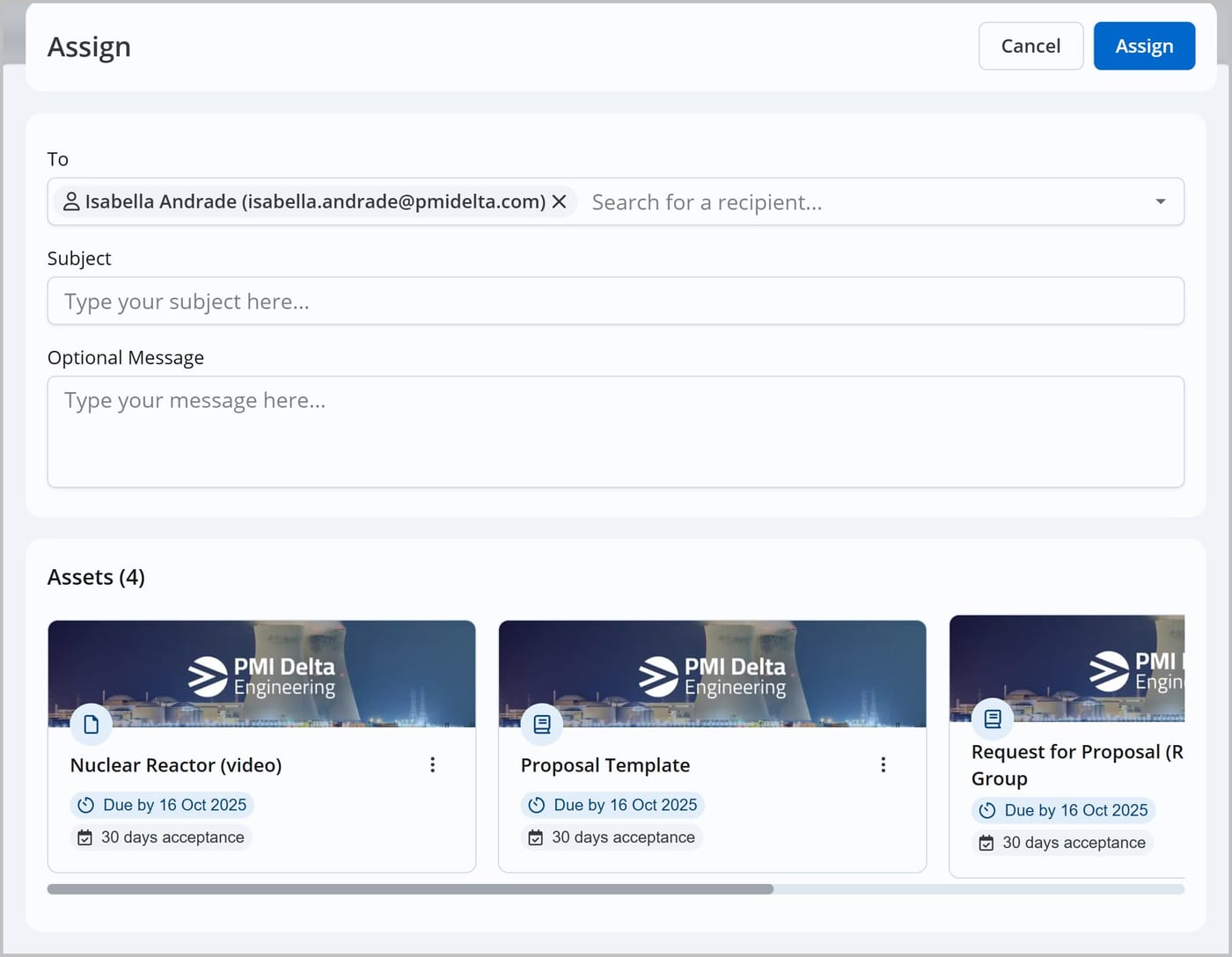1232x957 pixels.
Task: Open Proposal Template three-dot menu
Action: [x=883, y=764]
